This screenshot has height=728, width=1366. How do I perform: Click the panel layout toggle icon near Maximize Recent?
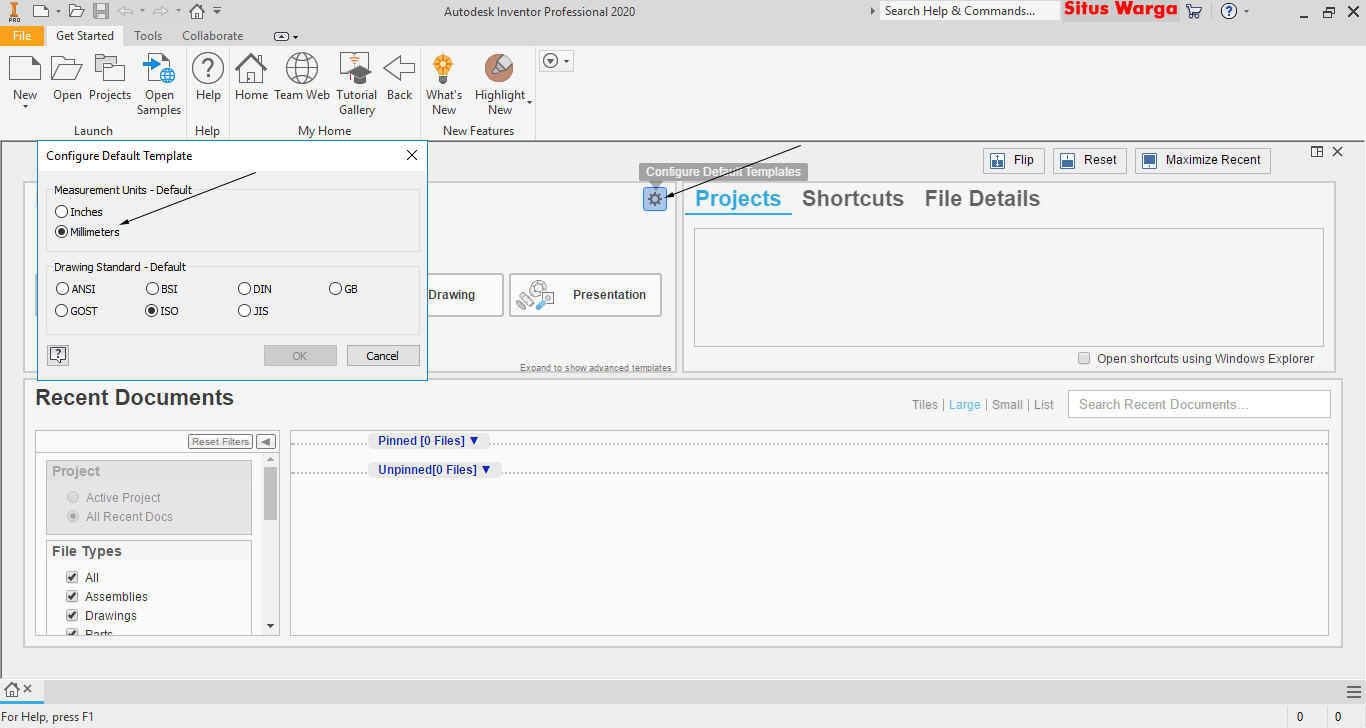pyautogui.click(x=1317, y=152)
